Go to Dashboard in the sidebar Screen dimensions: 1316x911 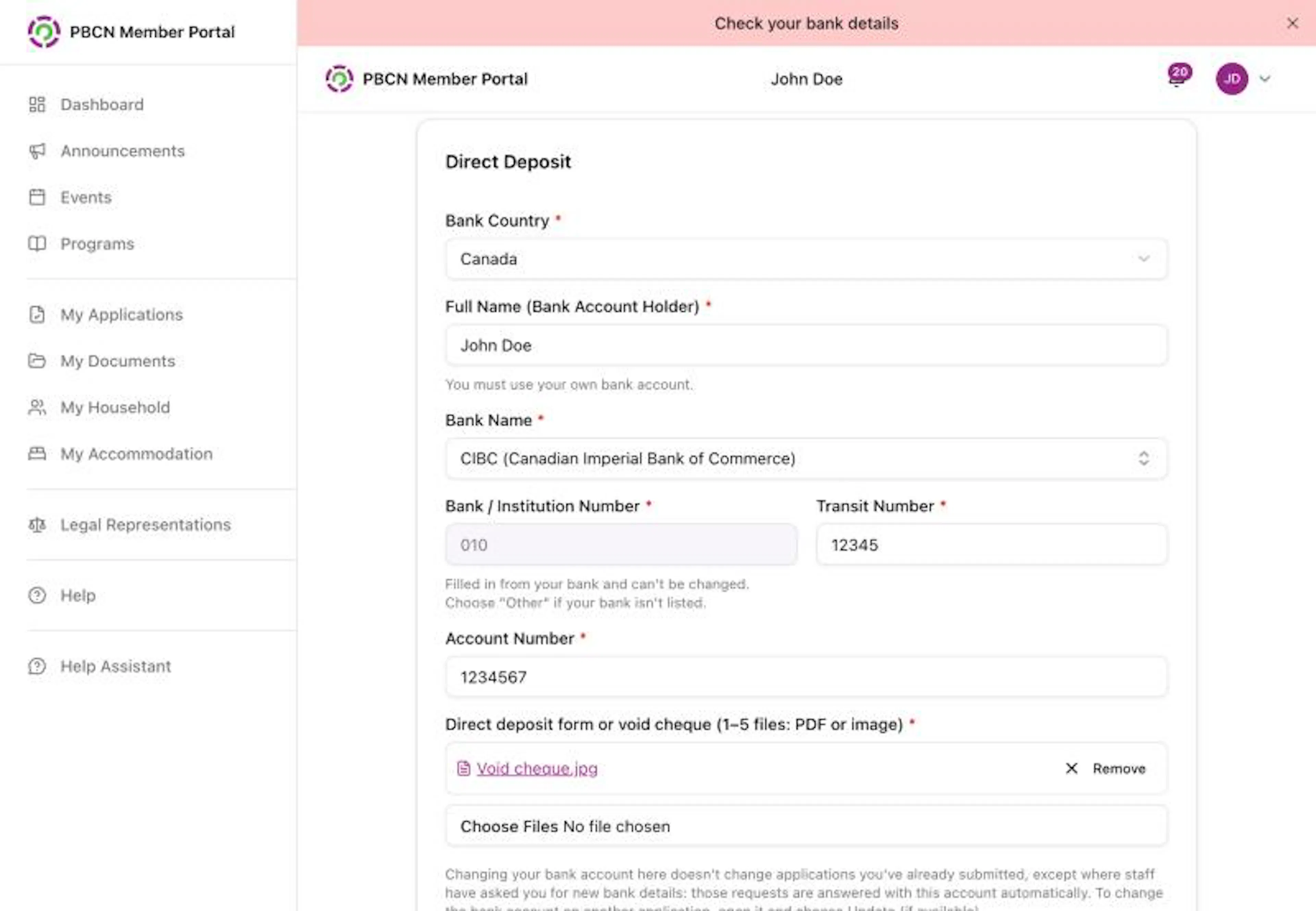point(102,104)
